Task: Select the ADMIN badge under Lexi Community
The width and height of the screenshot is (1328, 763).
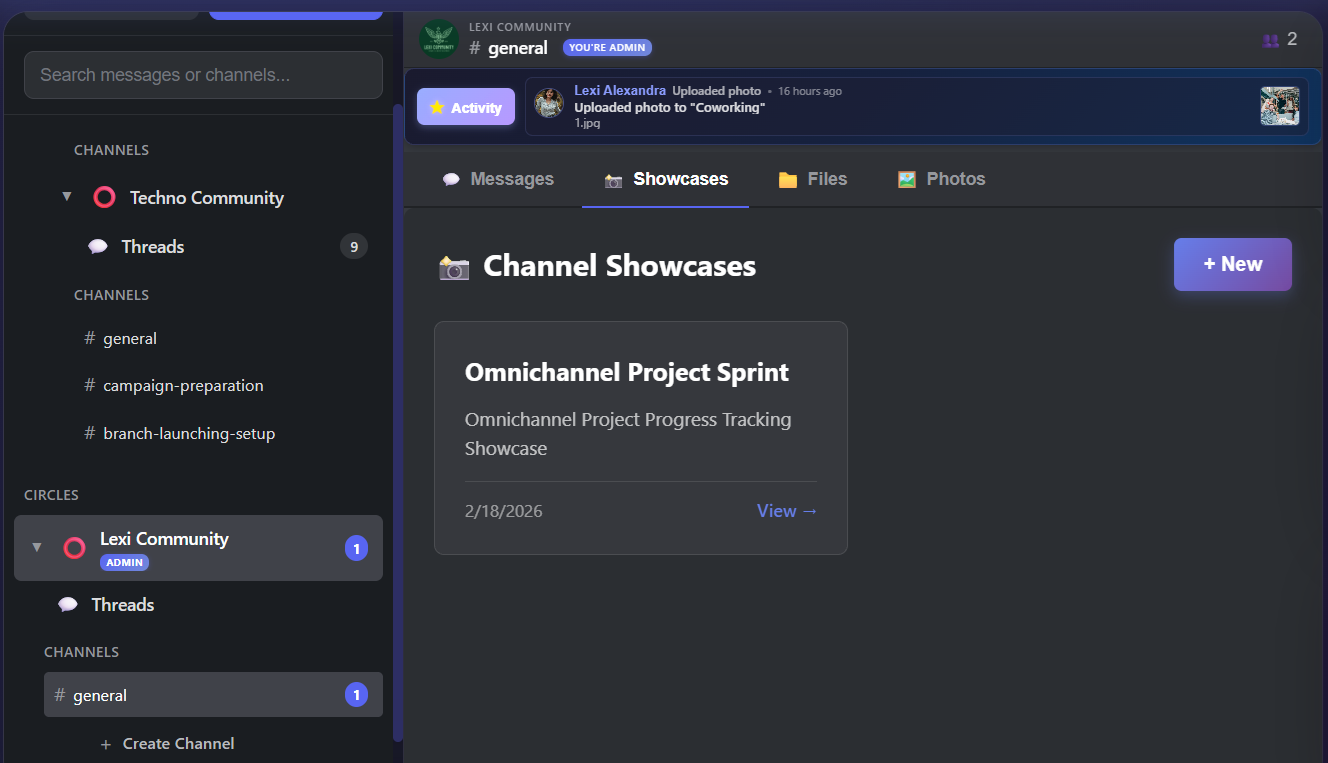Action: (x=124, y=562)
